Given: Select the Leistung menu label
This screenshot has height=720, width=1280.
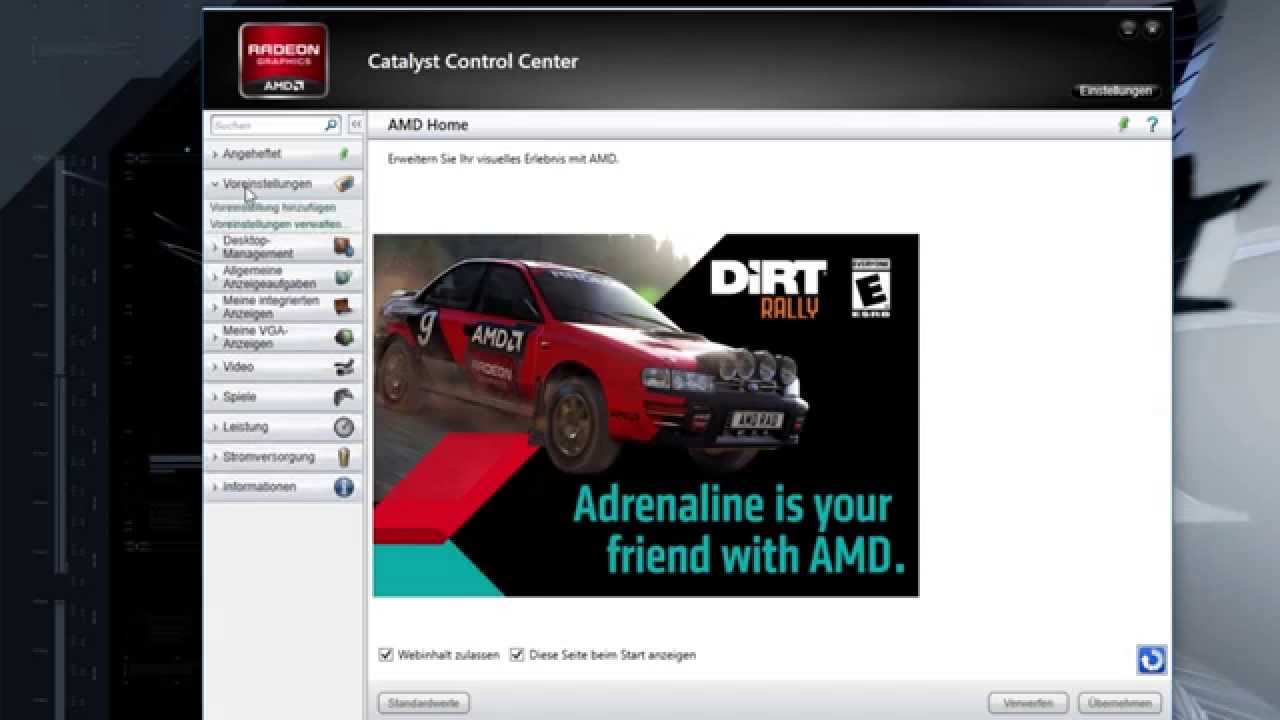Looking at the screenshot, I should coord(245,427).
